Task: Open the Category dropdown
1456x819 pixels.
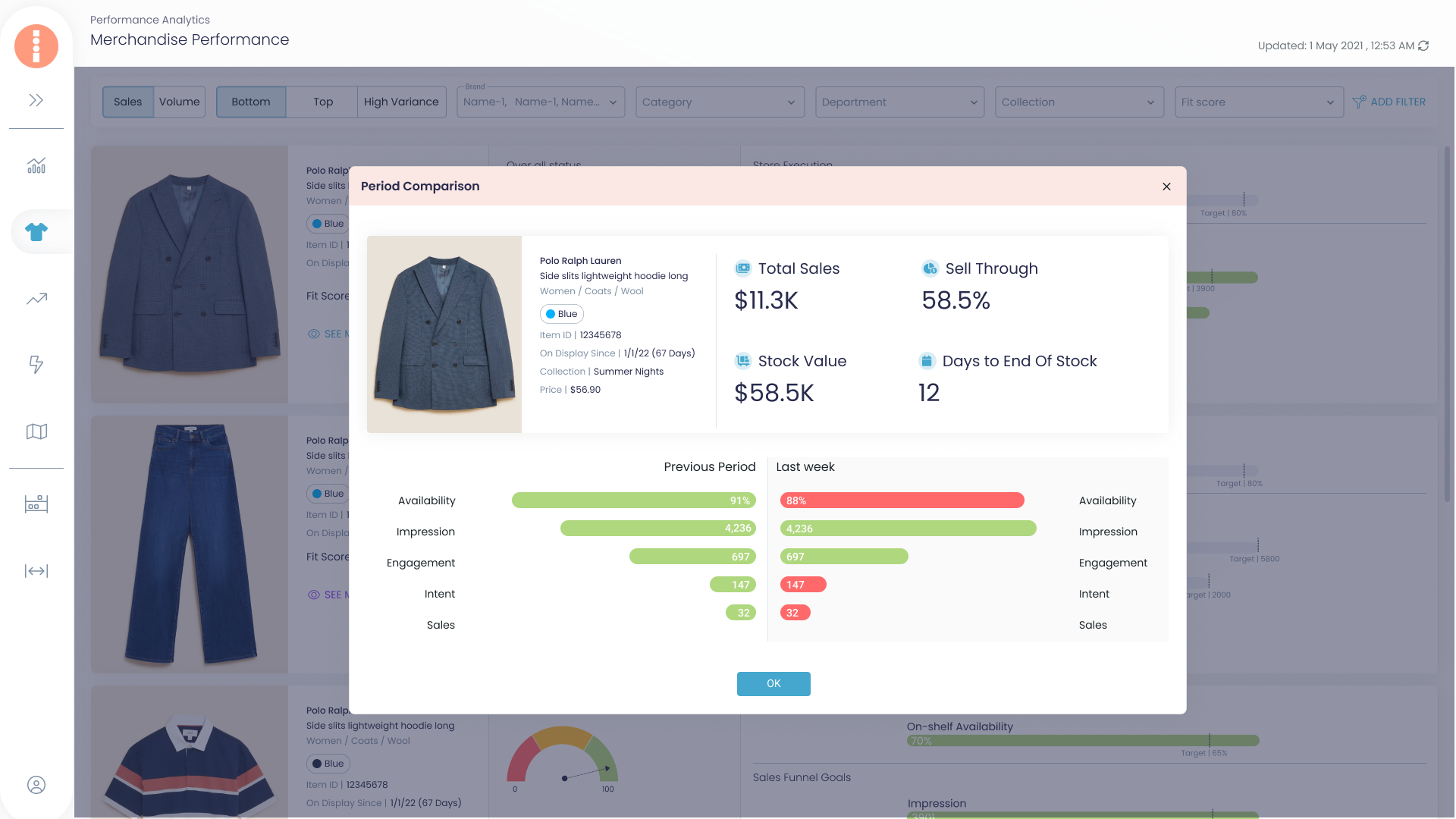Action: pos(720,102)
